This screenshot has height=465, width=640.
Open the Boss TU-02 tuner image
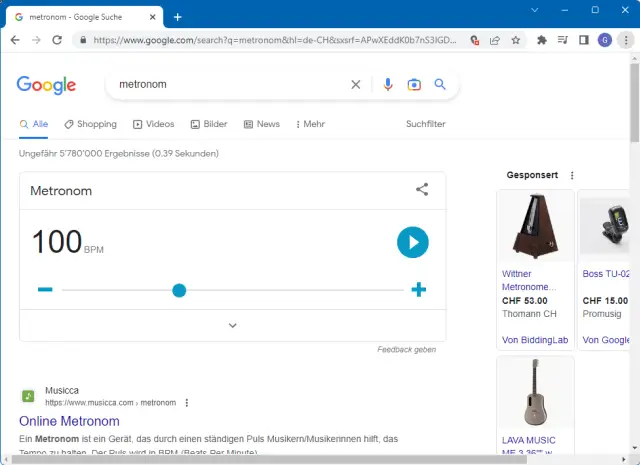604,226
